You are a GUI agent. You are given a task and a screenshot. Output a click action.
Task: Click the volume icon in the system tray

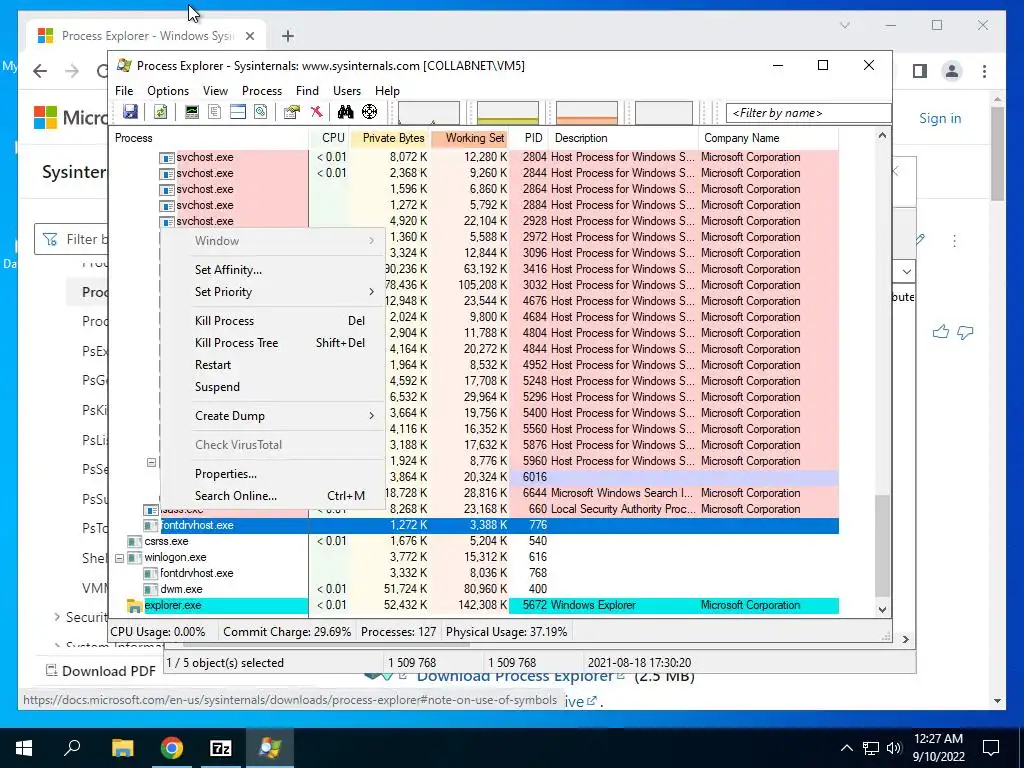pos(894,748)
